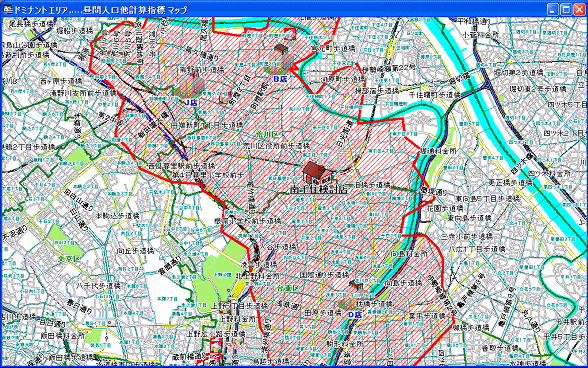
Task: Click the 駒形料金所 toll gate label
Action: 345,344
